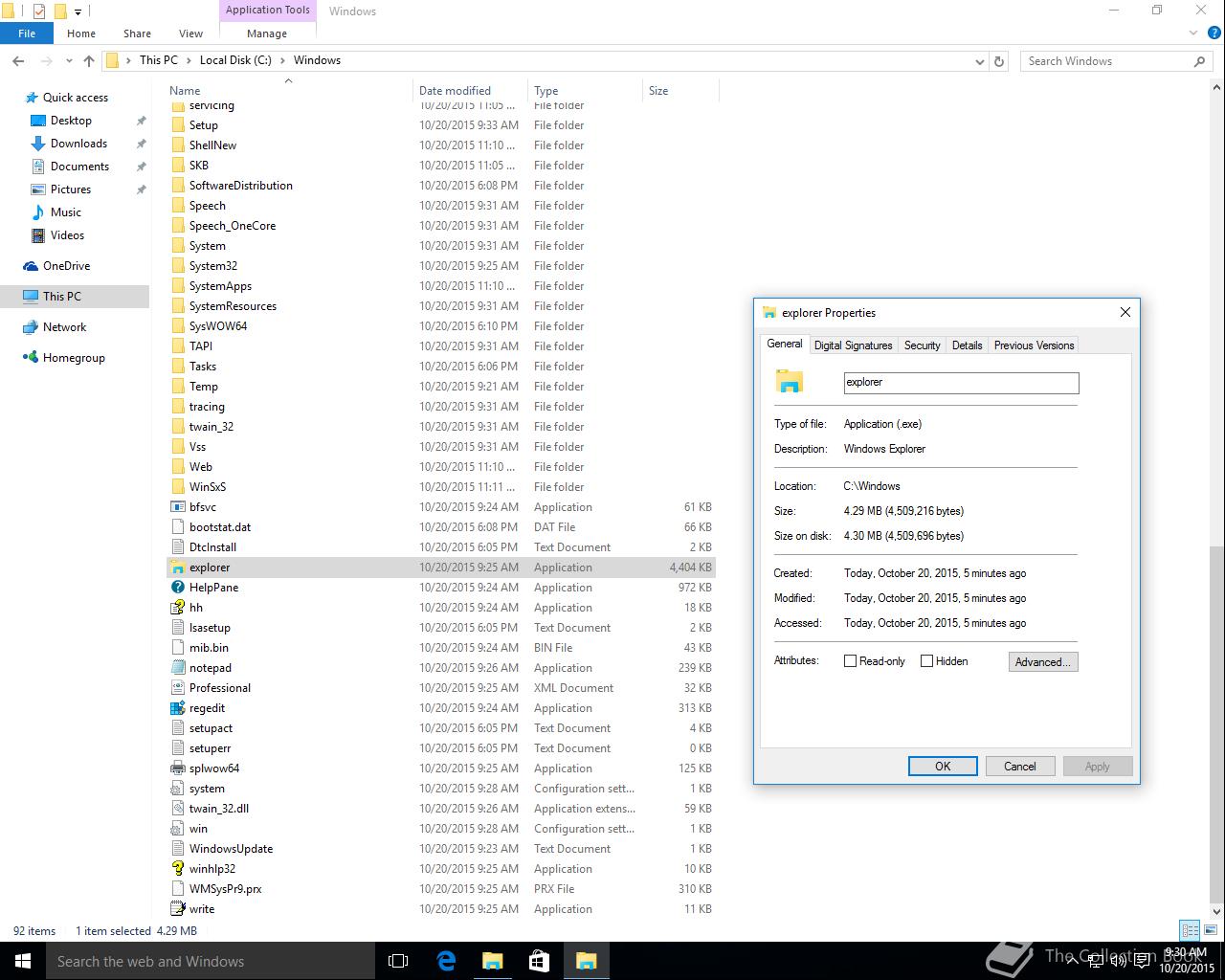The height and width of the screenshot is (980, 1225).
Task: Switch to the Digital Signatures tab
Action: [x=853, y=345]
